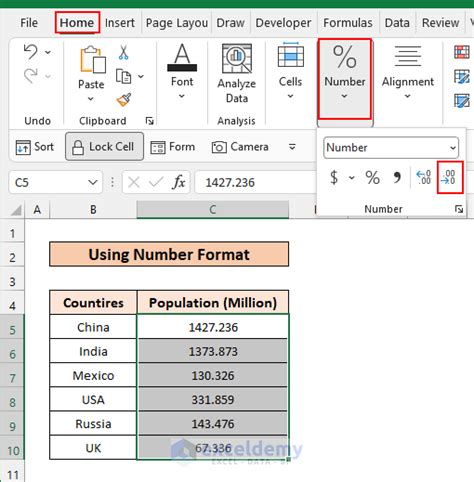
Task: Click the Redo arrow icon
Action: click(31, 76)
